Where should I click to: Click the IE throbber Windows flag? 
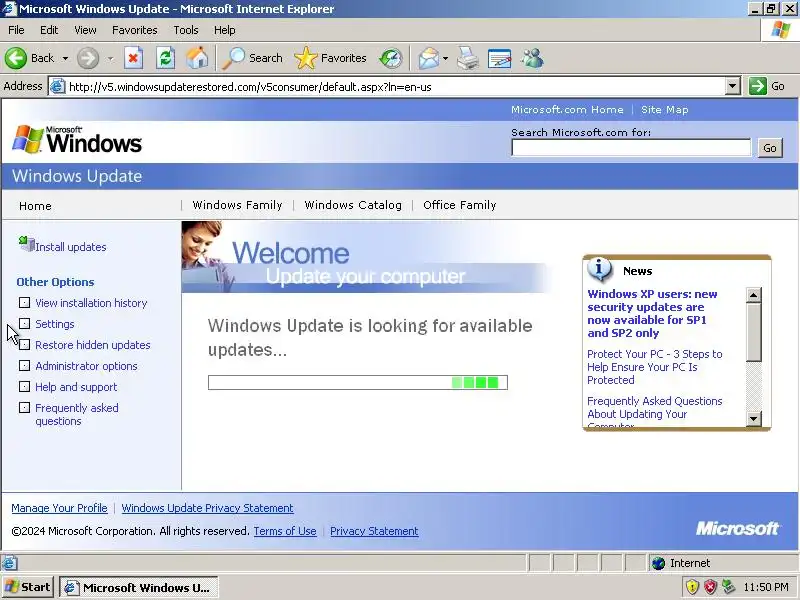pos(781,30)
